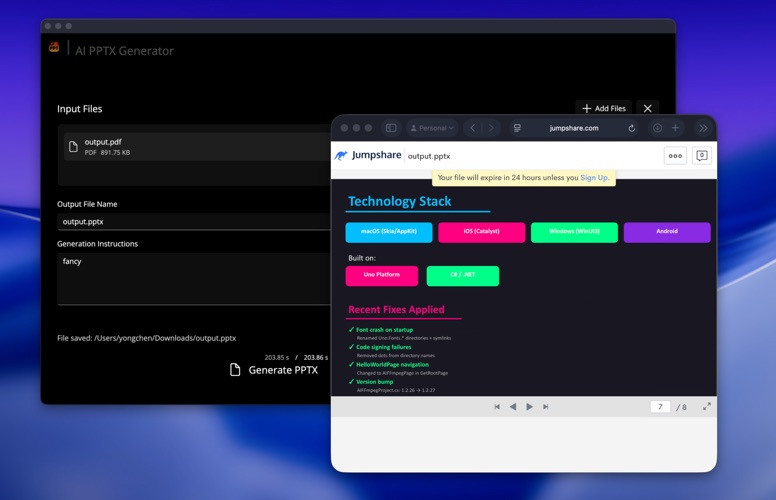This screenshot has width=776, height=500.
Task: Jump to last slide button
Action: pos(545,407)
